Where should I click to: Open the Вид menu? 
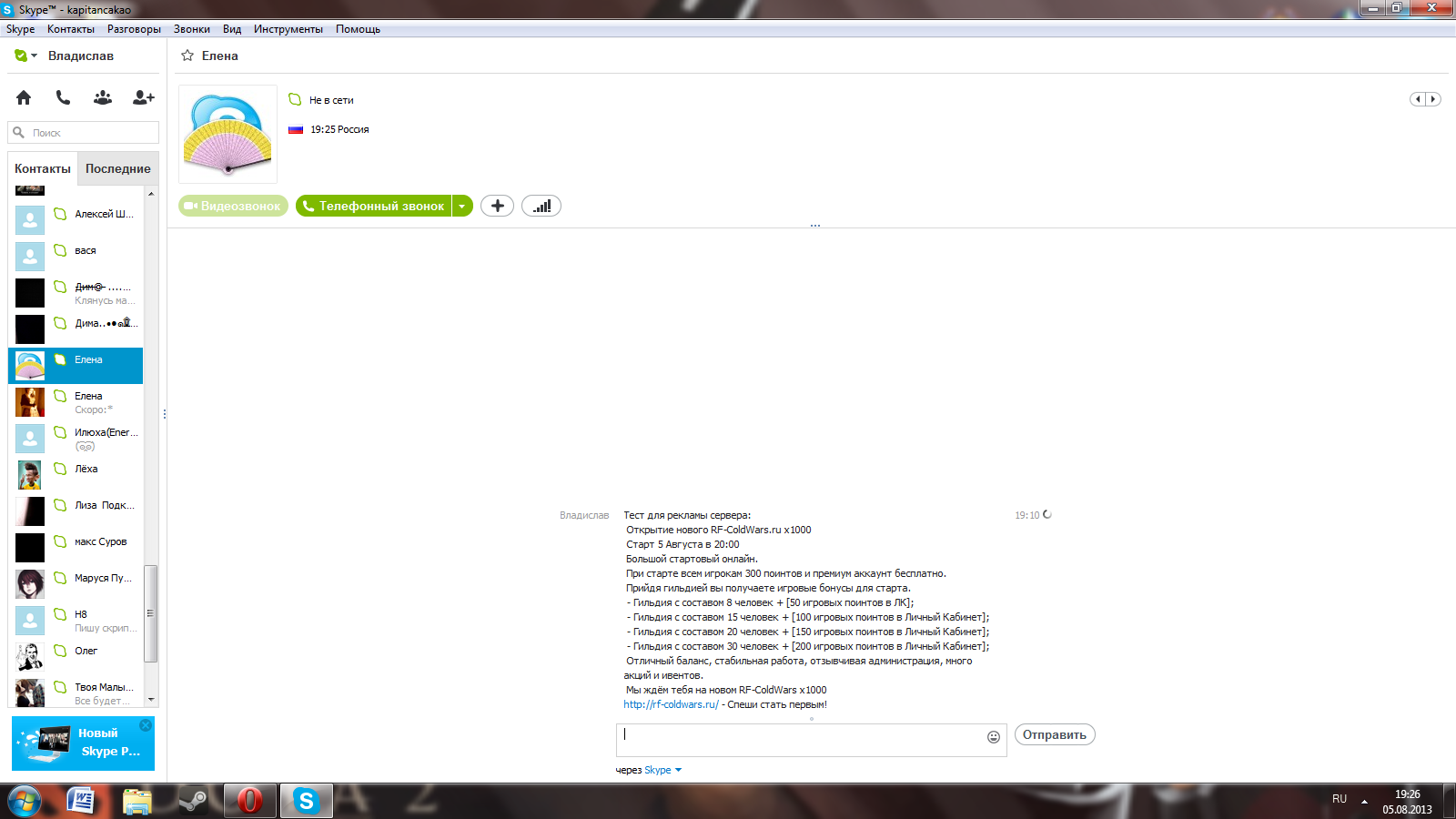point(232,29)
